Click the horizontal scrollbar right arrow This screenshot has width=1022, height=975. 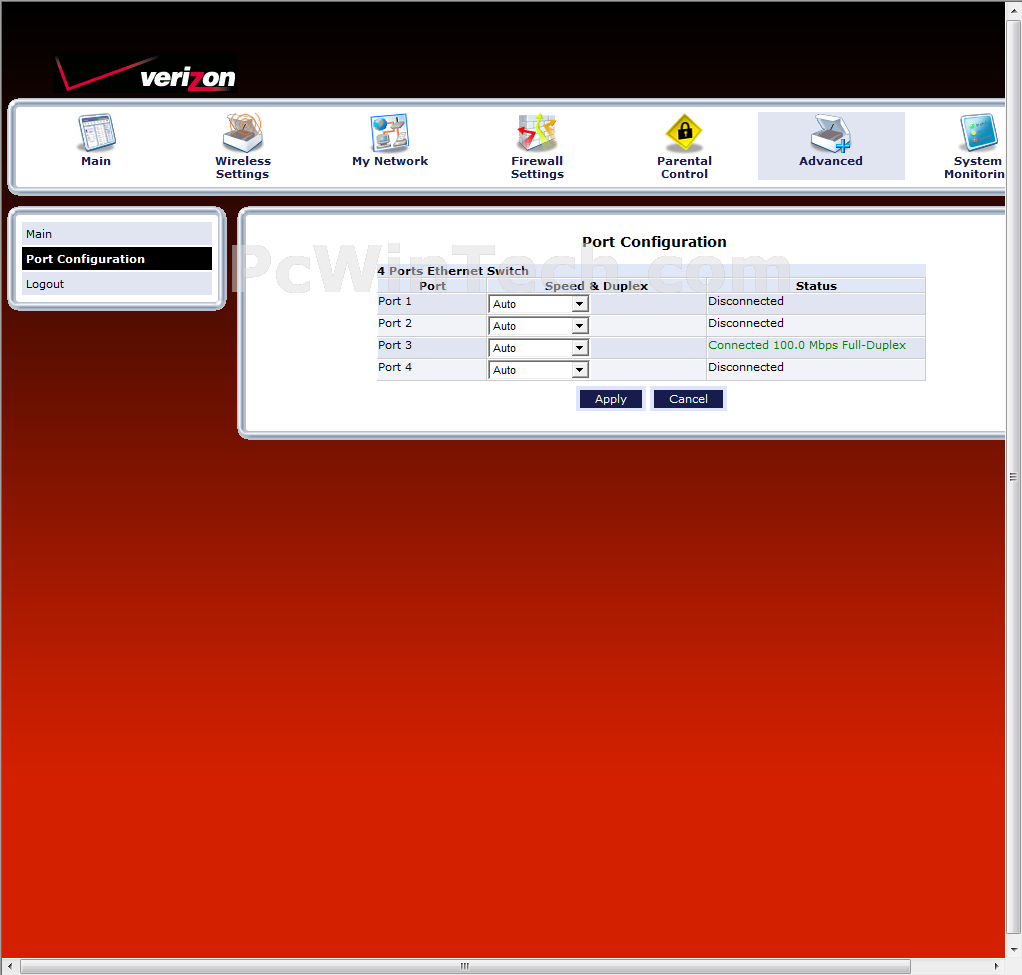click(x=997, y=966)
